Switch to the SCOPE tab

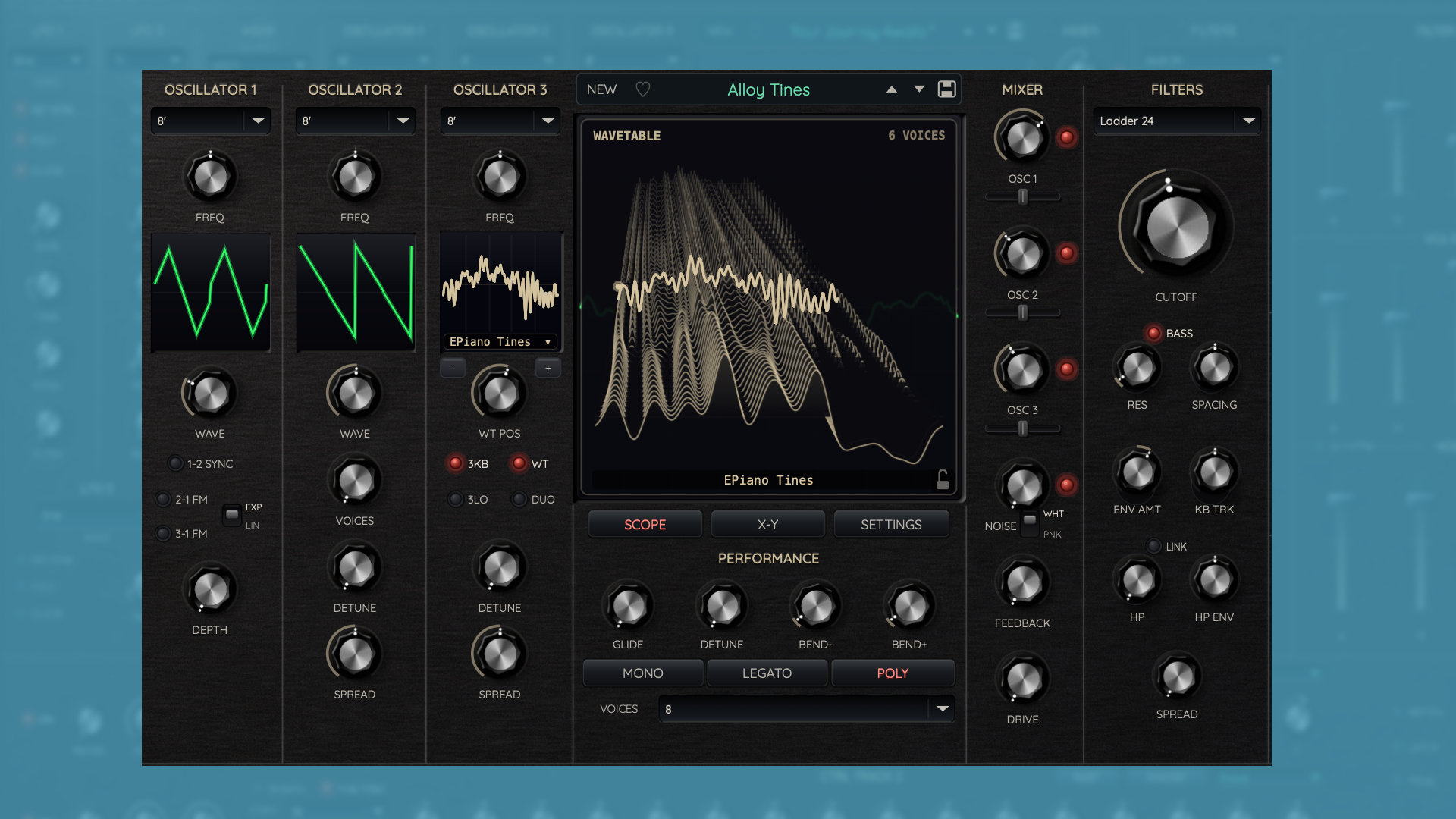[645, 524]
